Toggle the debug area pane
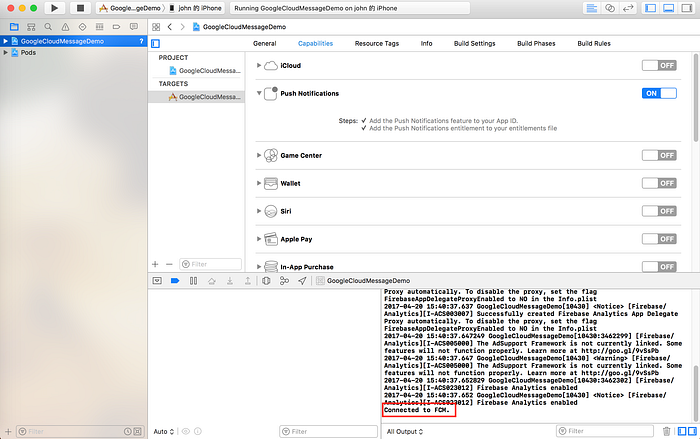The image size is (700, 439). click(669, 8)
